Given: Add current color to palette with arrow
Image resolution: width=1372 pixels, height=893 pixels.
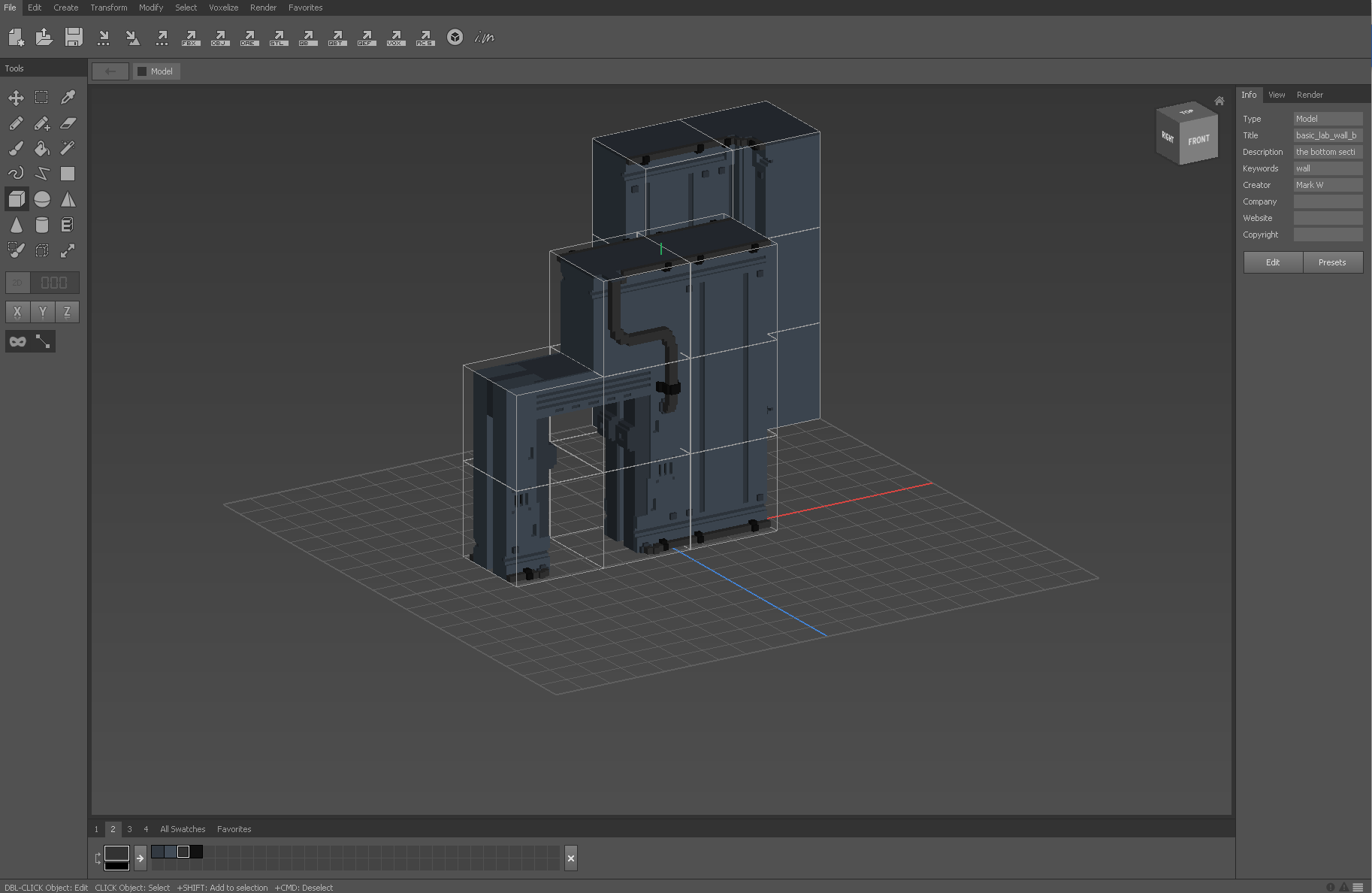Looking at the screenshot, I should pos(141,858).
